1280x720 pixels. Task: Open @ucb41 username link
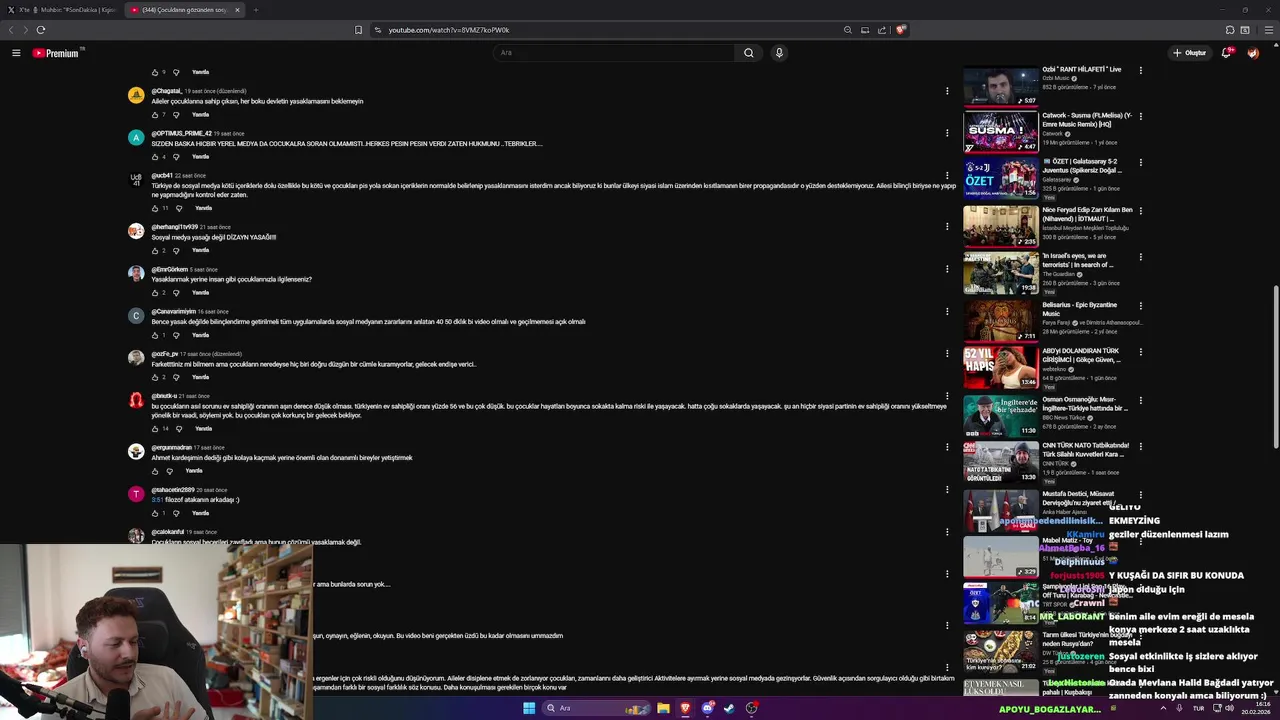(162, 175)
